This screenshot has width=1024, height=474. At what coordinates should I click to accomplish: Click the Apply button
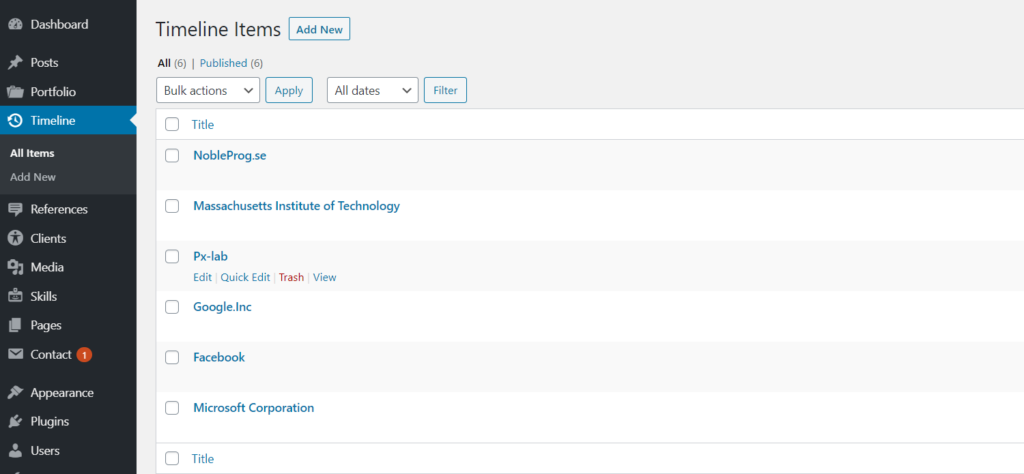(x=289, y=91)
